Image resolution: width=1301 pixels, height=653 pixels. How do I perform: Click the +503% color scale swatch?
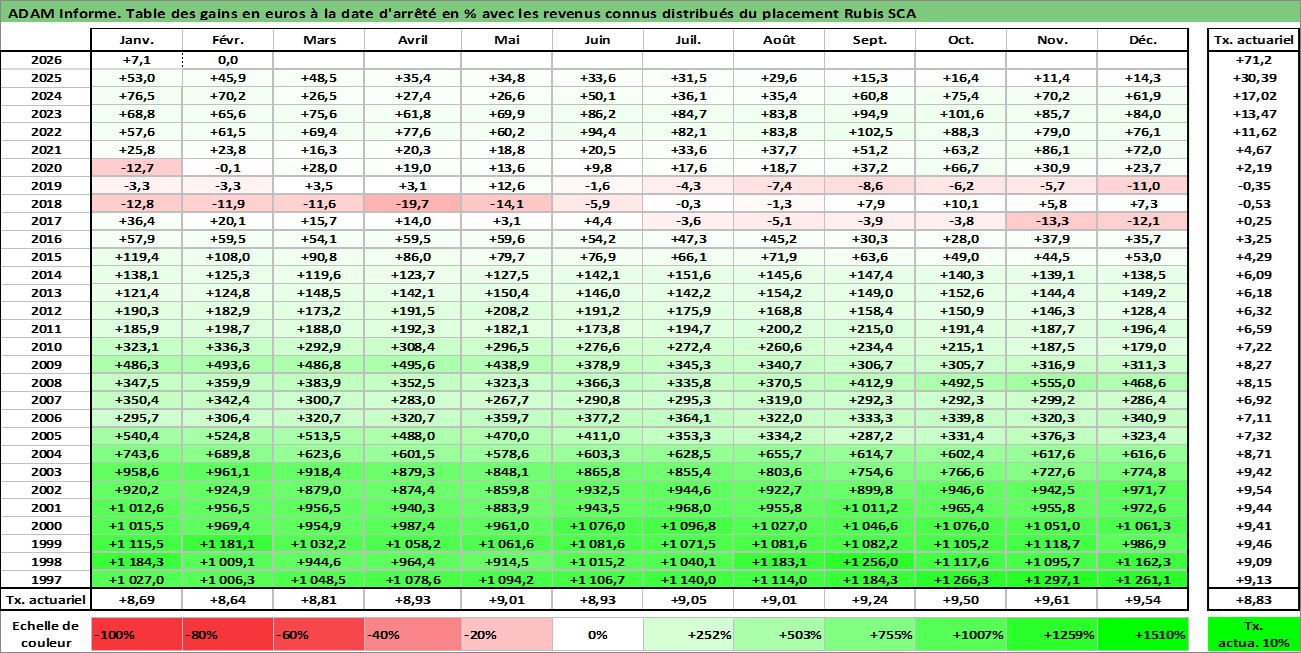(779, 634)
